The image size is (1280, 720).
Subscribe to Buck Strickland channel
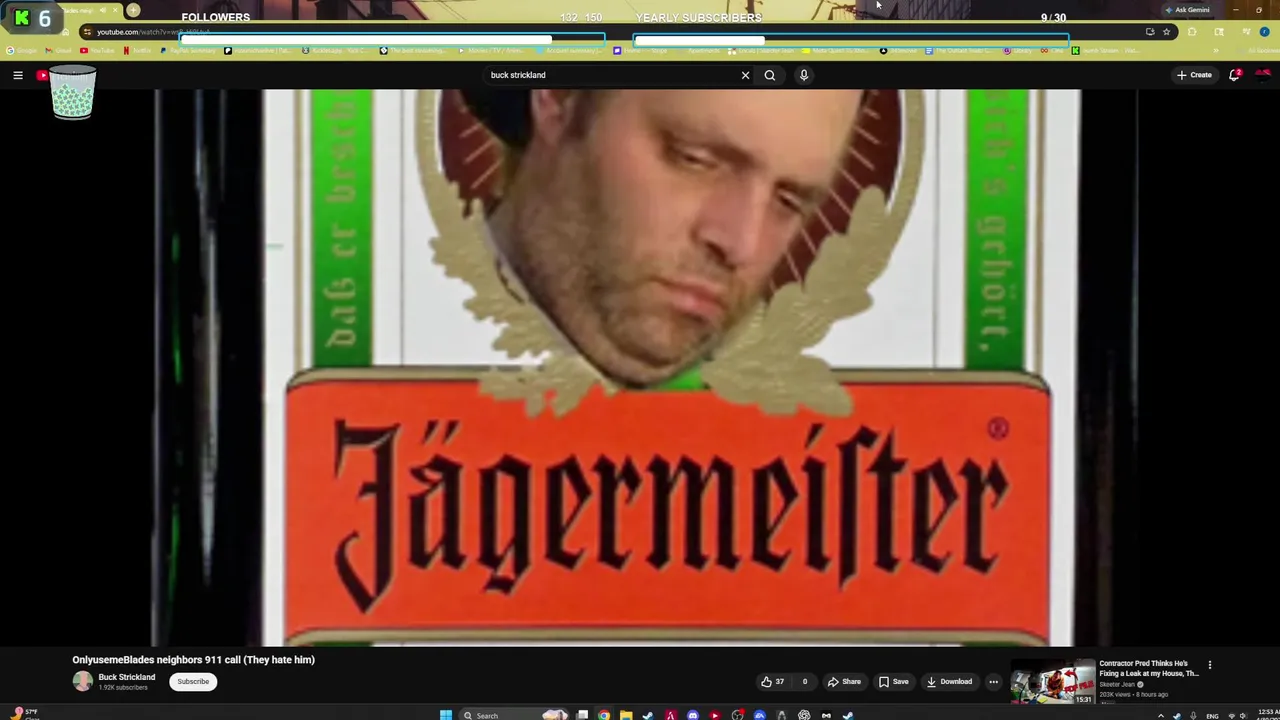click(x=193, y=682)
